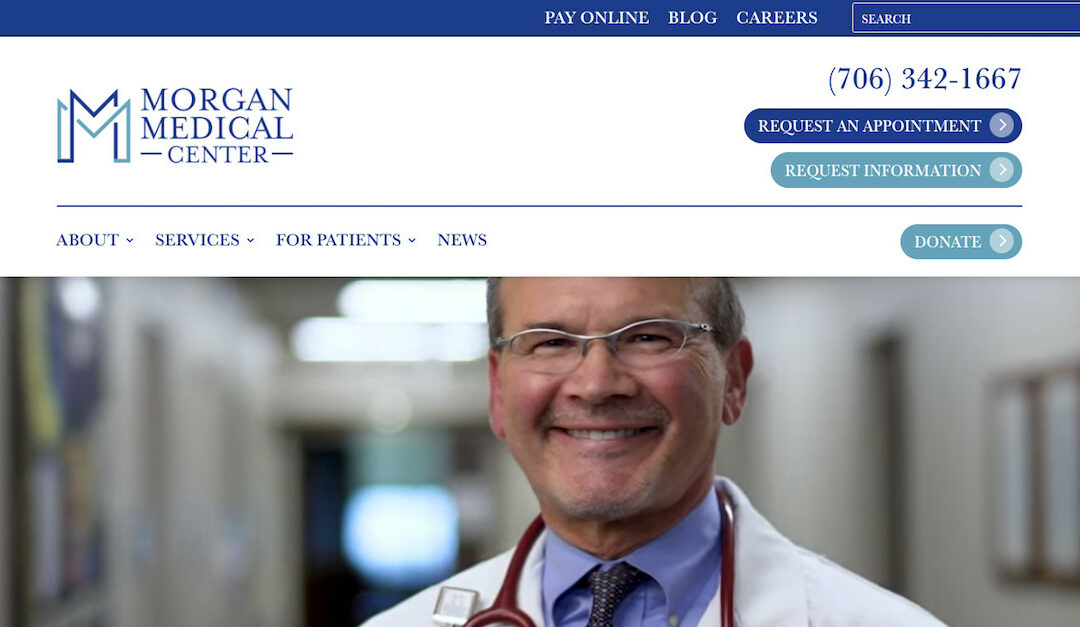Click the arrow circle on Request an Appointment
The height and width of the screenshot is (627, 1080).
pos(1002,125)
